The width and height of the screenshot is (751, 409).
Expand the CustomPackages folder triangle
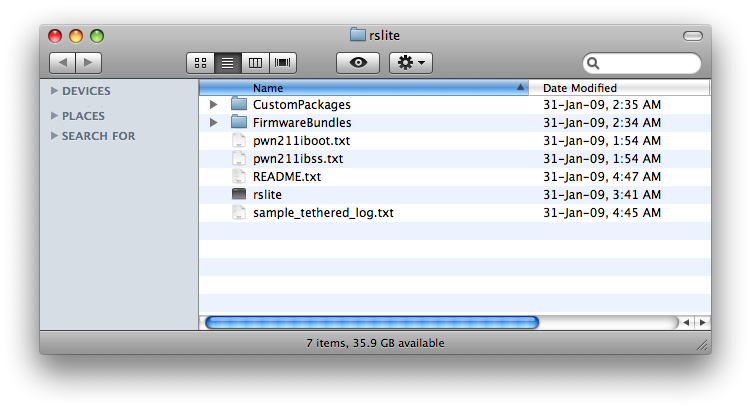point(213,105)
